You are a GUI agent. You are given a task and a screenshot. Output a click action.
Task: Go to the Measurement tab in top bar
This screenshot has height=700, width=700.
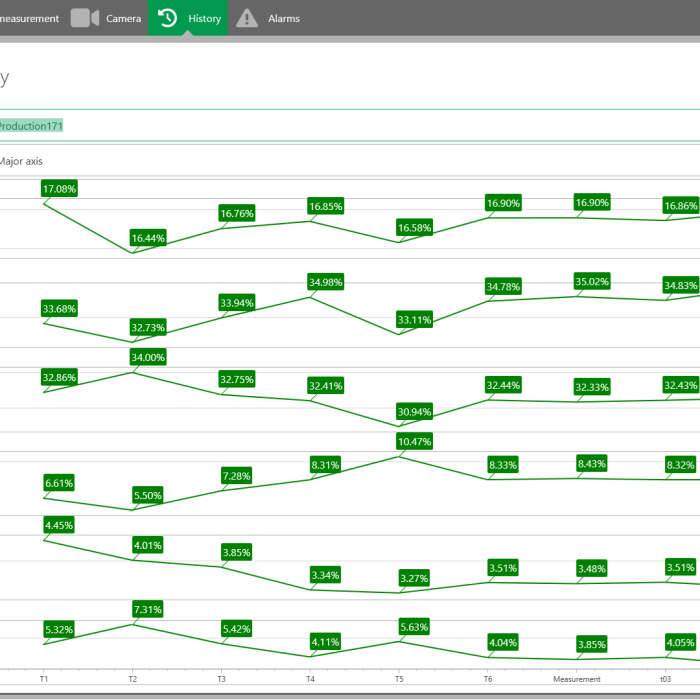tap(29, 18)
